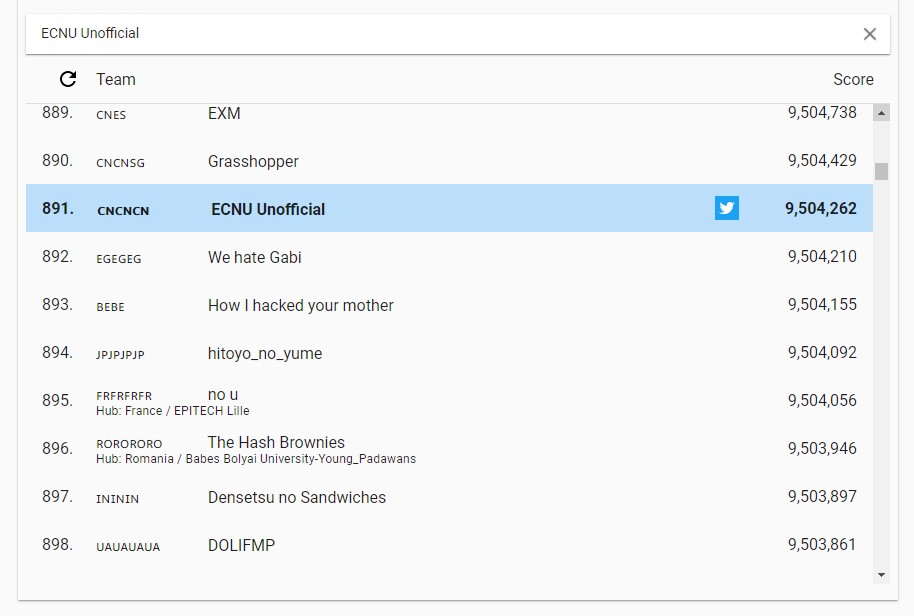Share ECNU Unofficial score on Twitter
This screenshot has width=914, height=616.
coord(726,208)
